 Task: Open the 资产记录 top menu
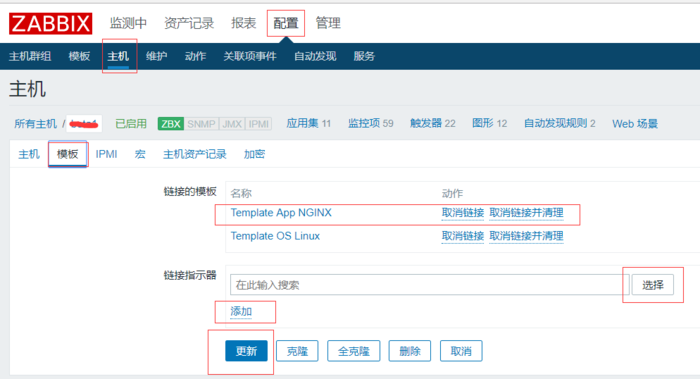pyautogui.click(x=189, y=23)
